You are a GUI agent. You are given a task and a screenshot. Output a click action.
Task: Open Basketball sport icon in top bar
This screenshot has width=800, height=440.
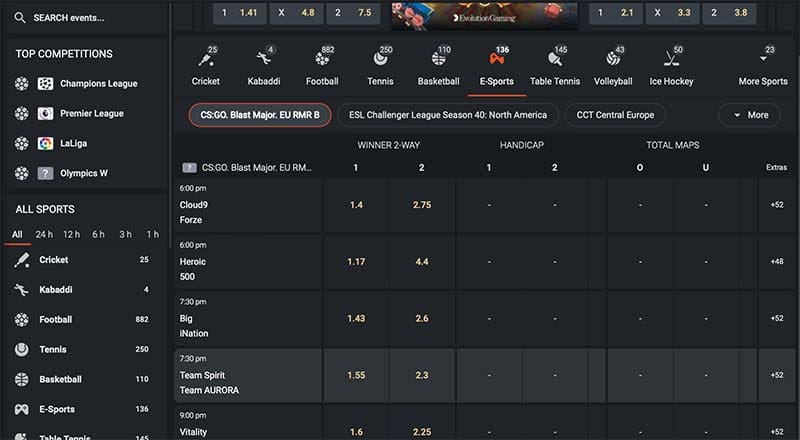(438, 59)
